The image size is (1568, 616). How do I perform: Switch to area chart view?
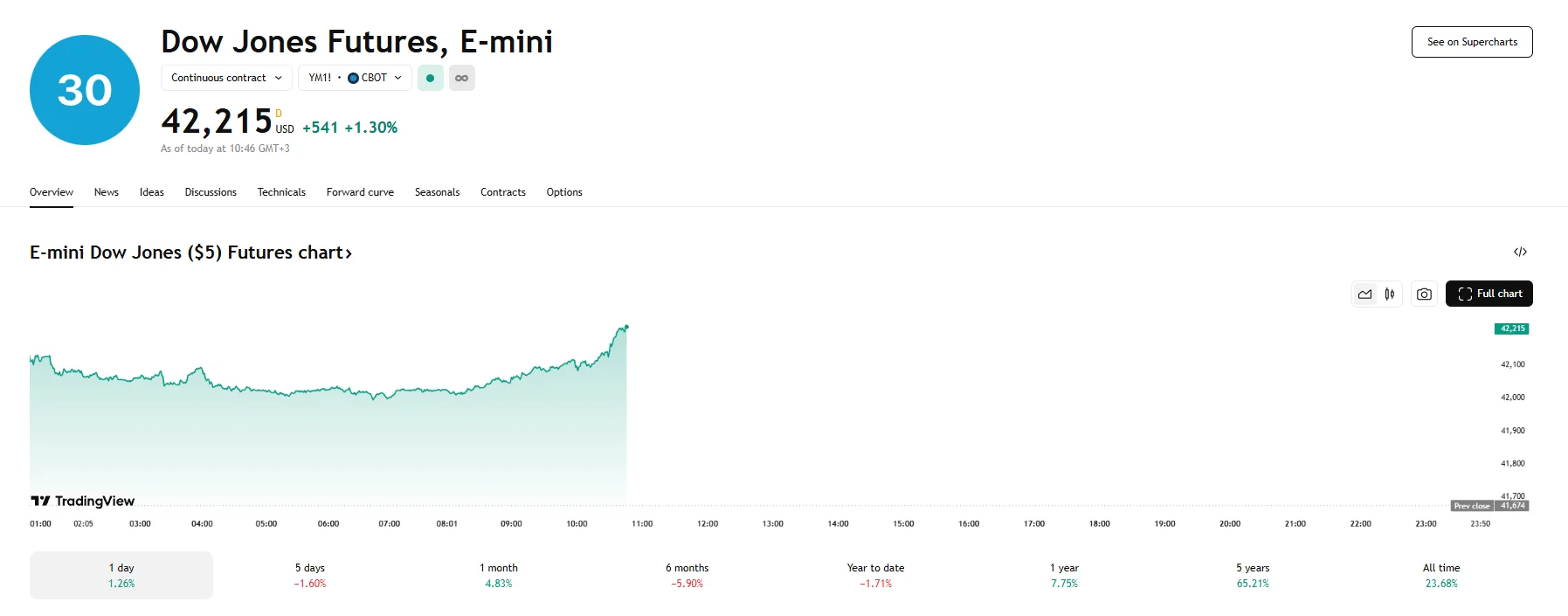pos(1364,294)
